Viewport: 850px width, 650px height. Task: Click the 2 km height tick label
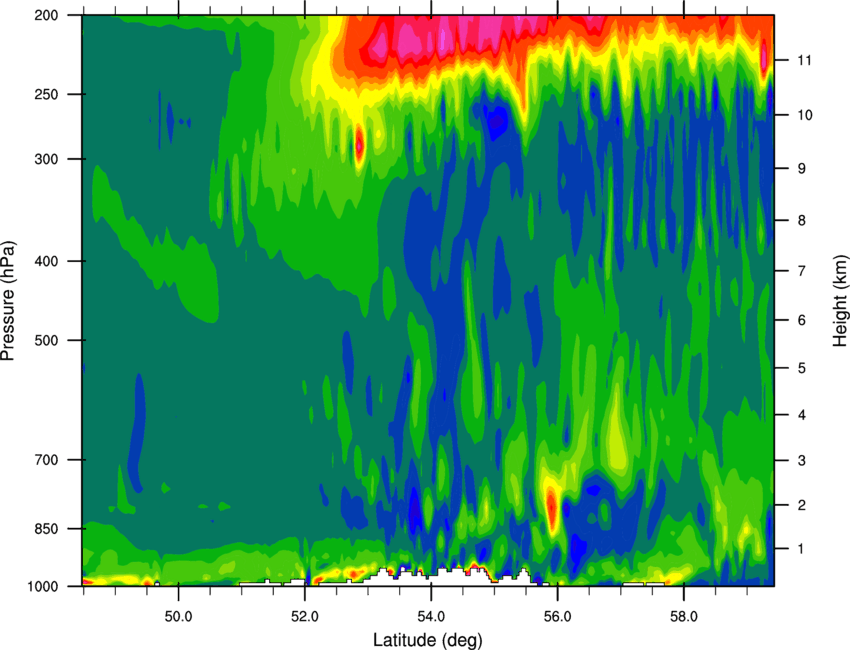pos(801,505)
